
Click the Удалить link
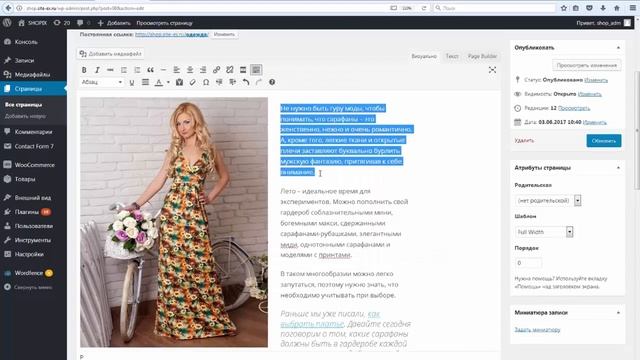coord(524,141)
